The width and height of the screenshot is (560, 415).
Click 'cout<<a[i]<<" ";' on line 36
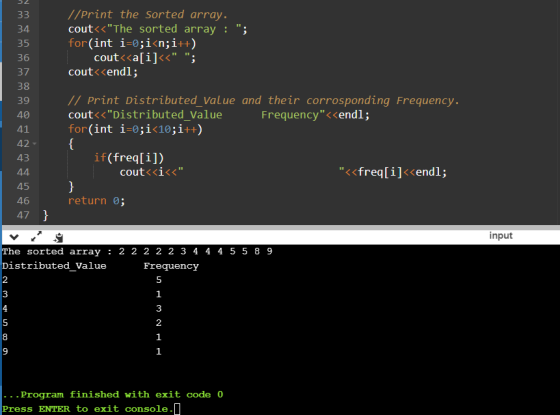[x=145, y=58]
